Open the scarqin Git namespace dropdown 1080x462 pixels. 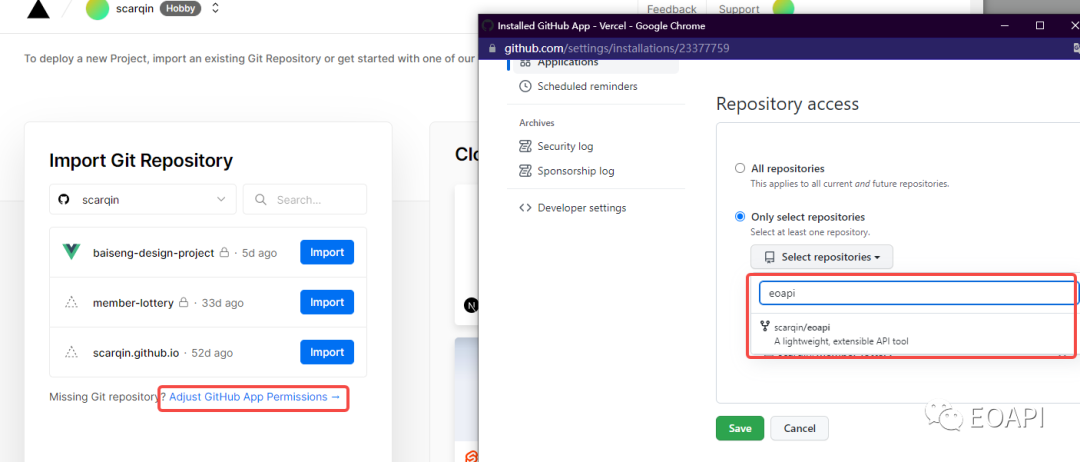pyautogui.click(x=143, y=199)
